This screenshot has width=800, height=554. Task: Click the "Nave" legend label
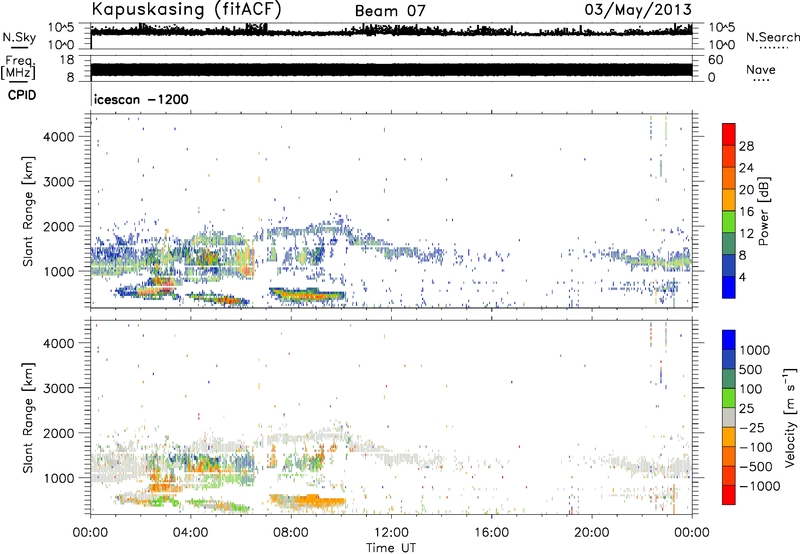[761, 70]
